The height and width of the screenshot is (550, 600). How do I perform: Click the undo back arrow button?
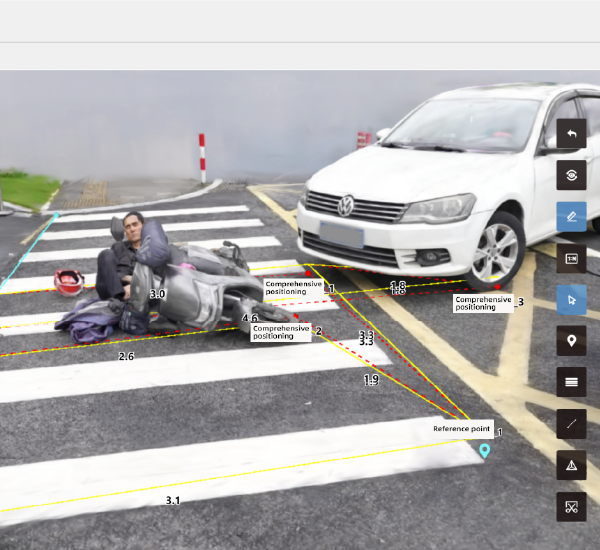pyautogui.click(x=571, y=133)
